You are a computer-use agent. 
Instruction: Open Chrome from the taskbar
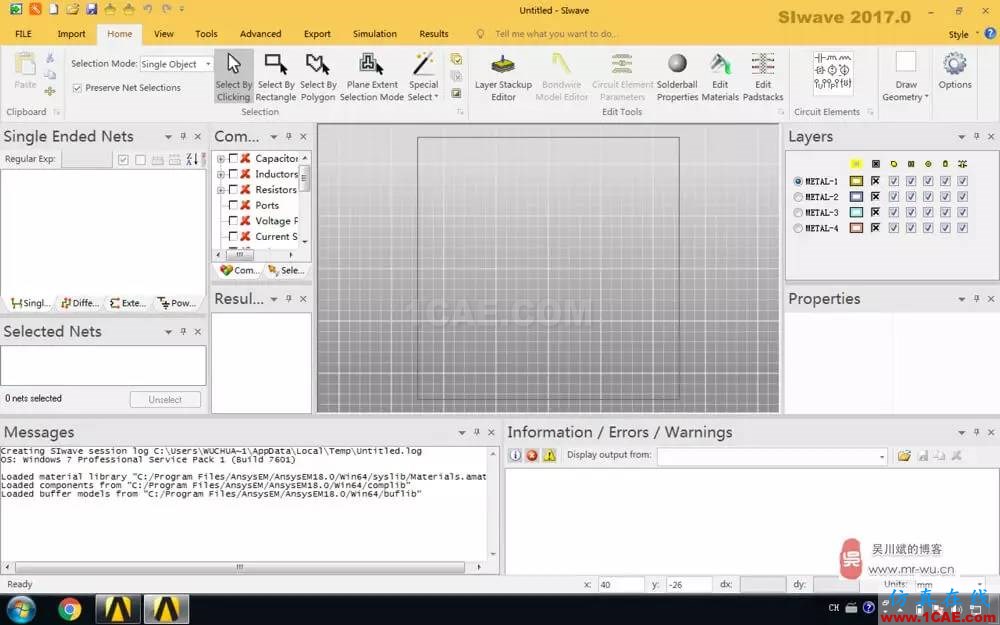click(x=70, y=609)
